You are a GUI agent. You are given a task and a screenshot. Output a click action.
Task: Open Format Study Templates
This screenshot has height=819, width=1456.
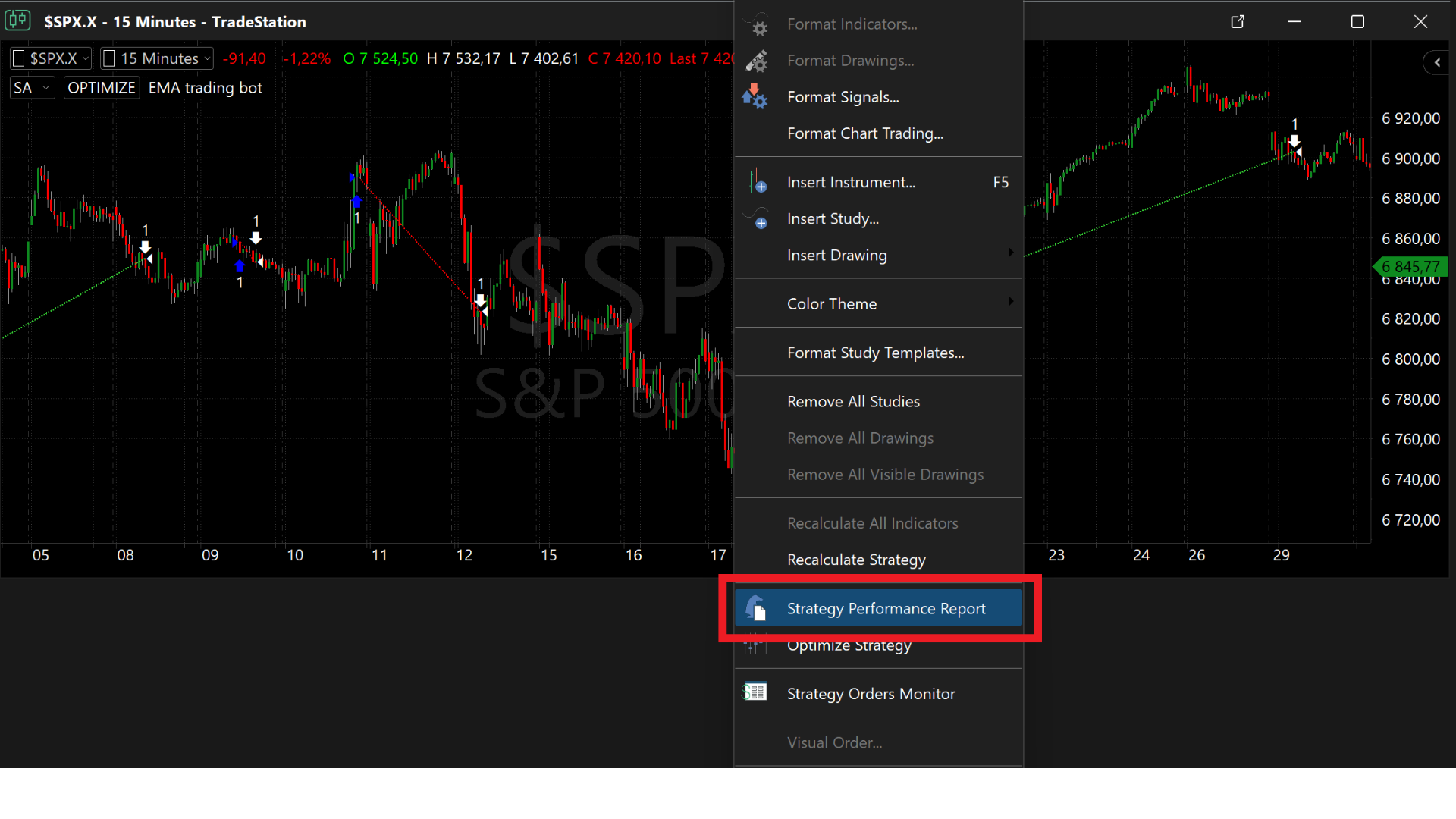879,353
